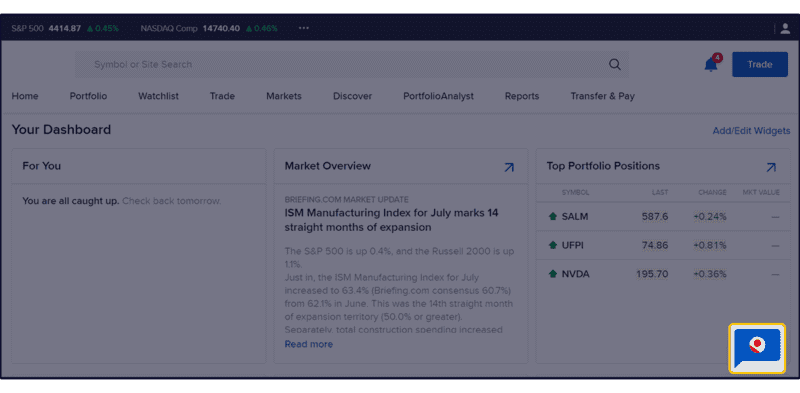800x393 pixels.
Task: Focus the Symbol or Site Search field
Action: [x=352, y=64]
